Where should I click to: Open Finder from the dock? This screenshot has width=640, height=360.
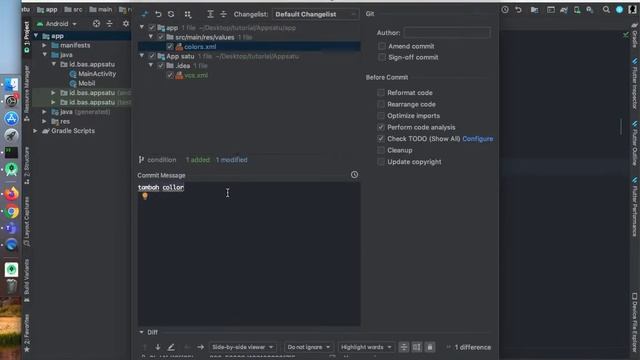coord(11,84)
